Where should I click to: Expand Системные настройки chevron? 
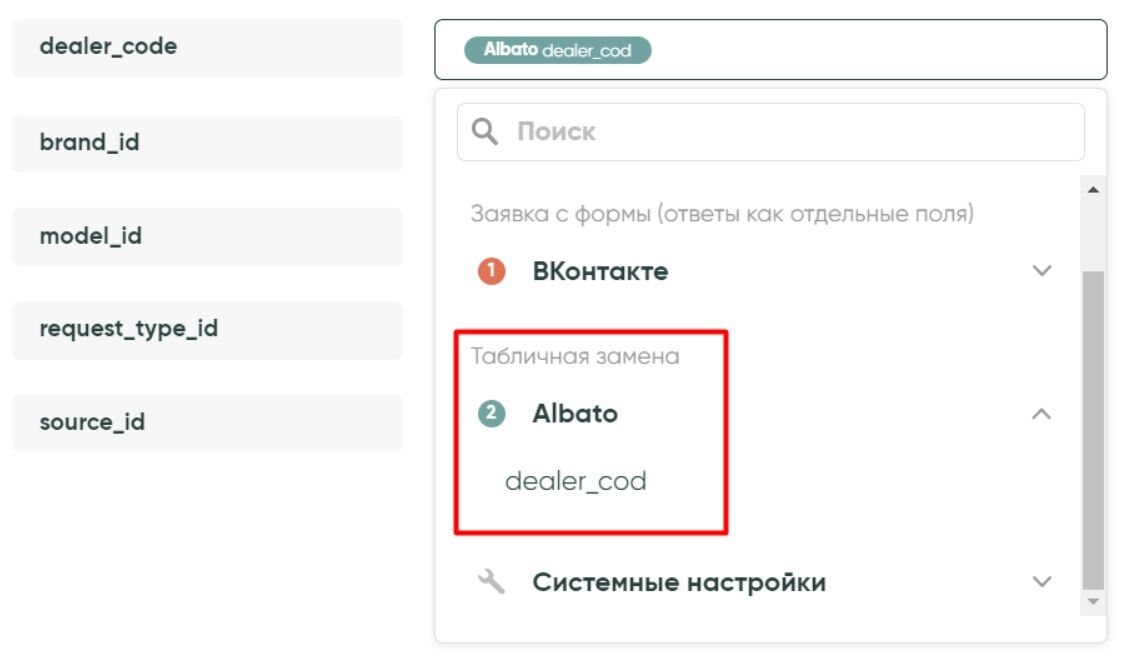coord(1042,582)
